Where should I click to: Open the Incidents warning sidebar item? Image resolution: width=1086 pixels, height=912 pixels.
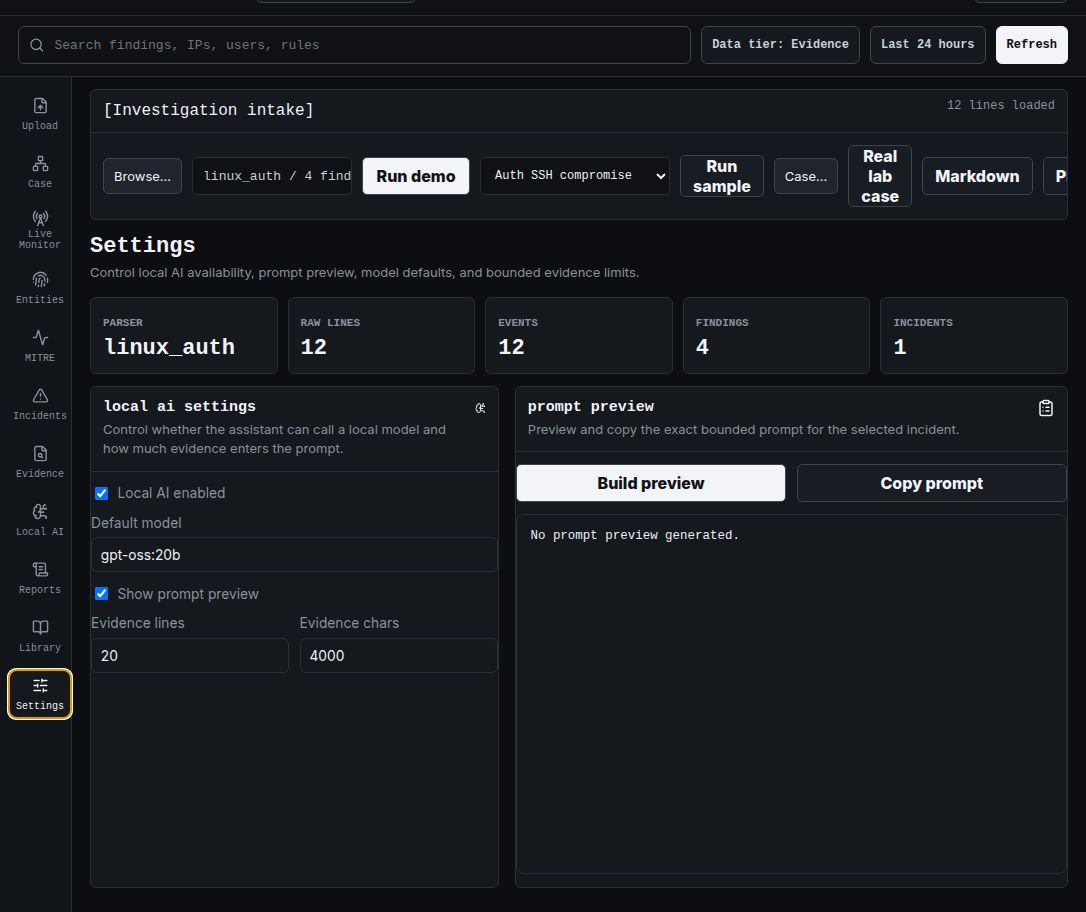click(x=39, y=404)
